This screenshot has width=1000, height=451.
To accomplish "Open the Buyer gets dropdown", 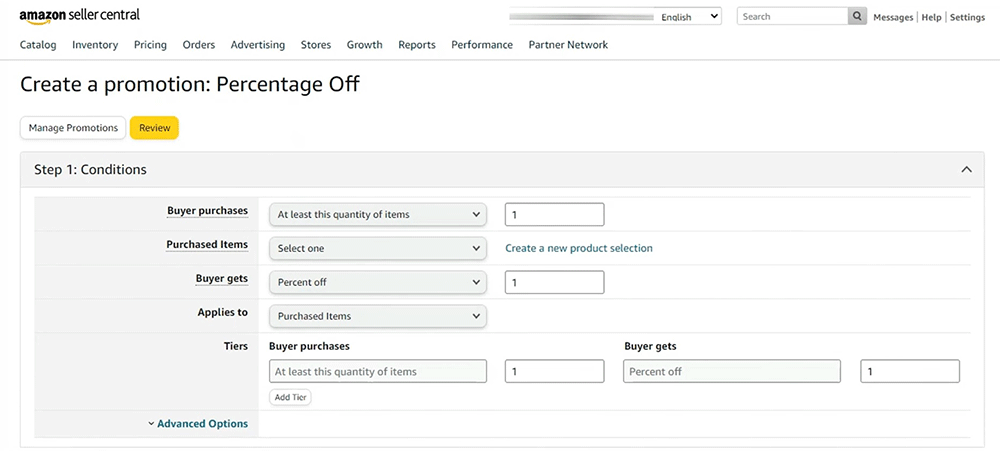I will pyautogui.click(x=377, y=282).
